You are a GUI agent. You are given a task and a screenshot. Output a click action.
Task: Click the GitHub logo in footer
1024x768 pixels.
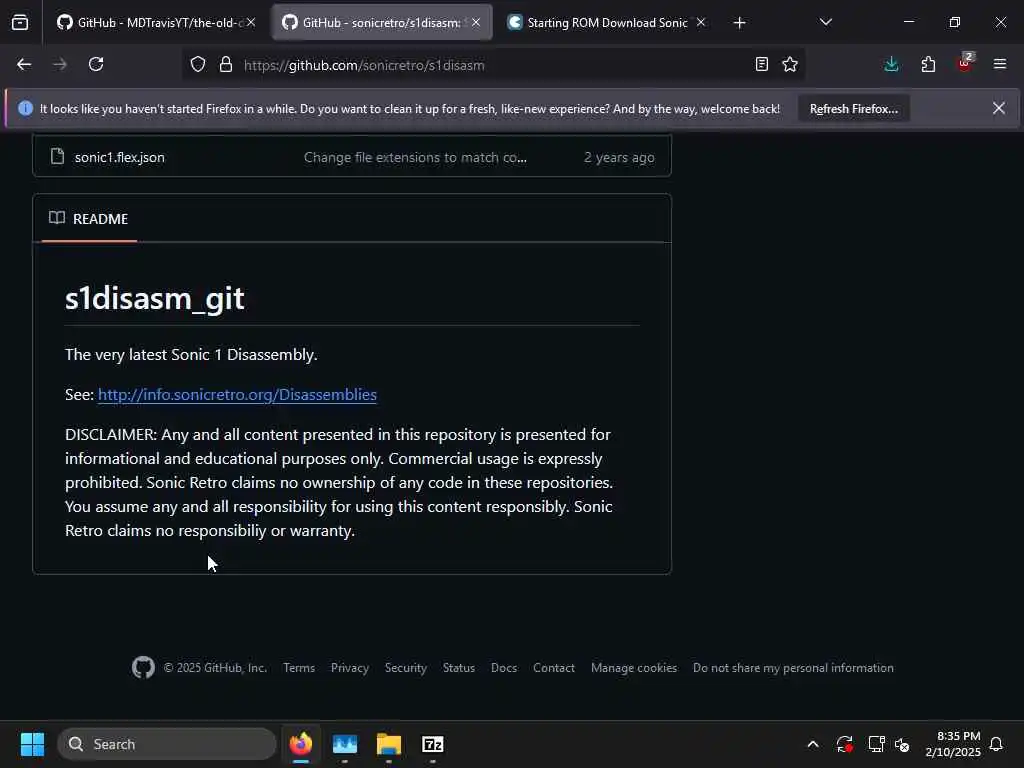coord(144,667)
